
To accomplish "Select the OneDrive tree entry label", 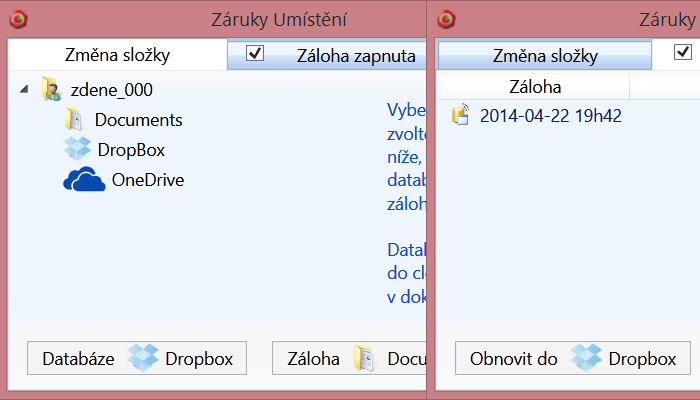I will 148,180.
